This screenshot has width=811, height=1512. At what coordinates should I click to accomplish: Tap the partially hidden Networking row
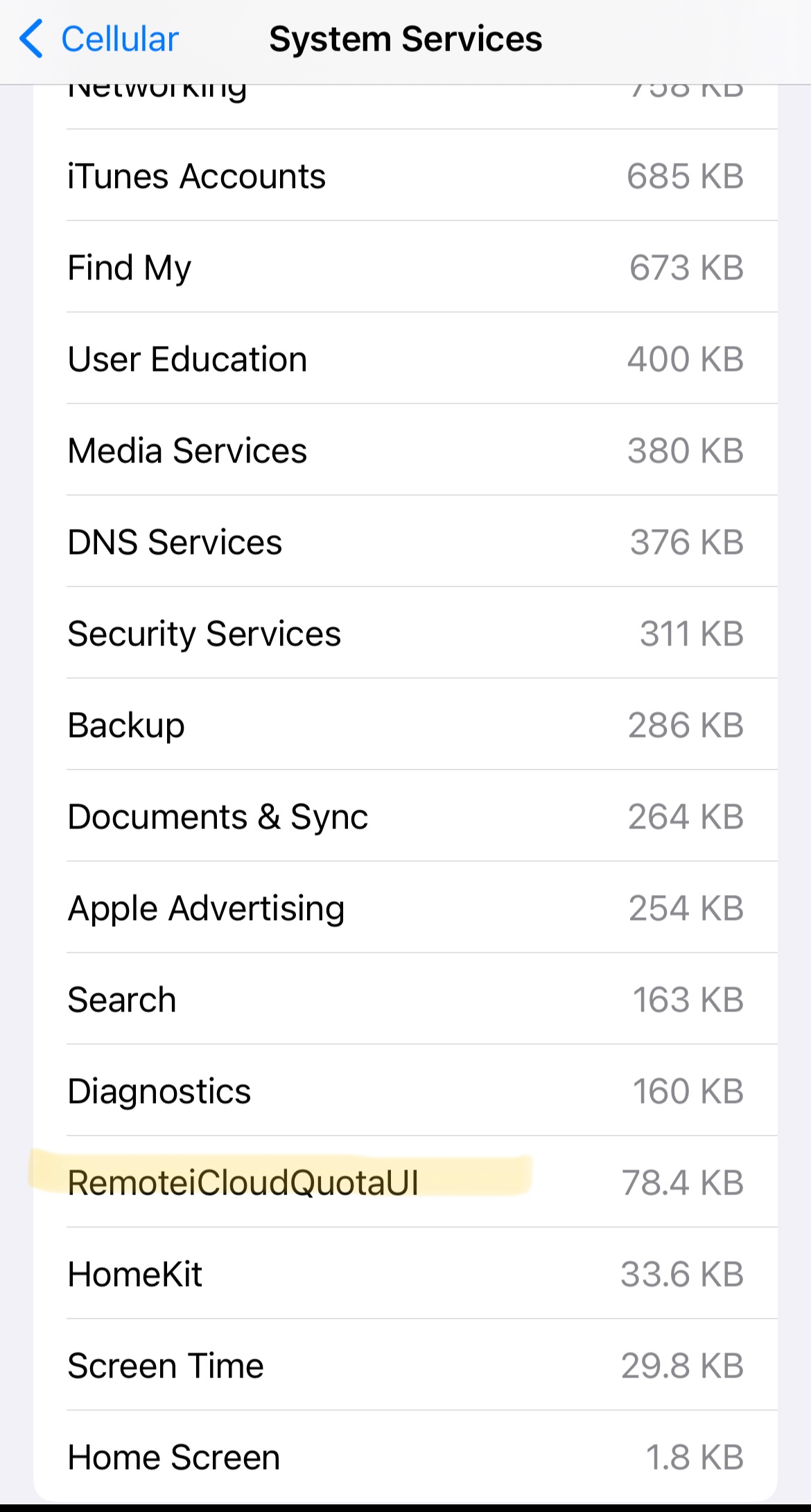point(405,98)
